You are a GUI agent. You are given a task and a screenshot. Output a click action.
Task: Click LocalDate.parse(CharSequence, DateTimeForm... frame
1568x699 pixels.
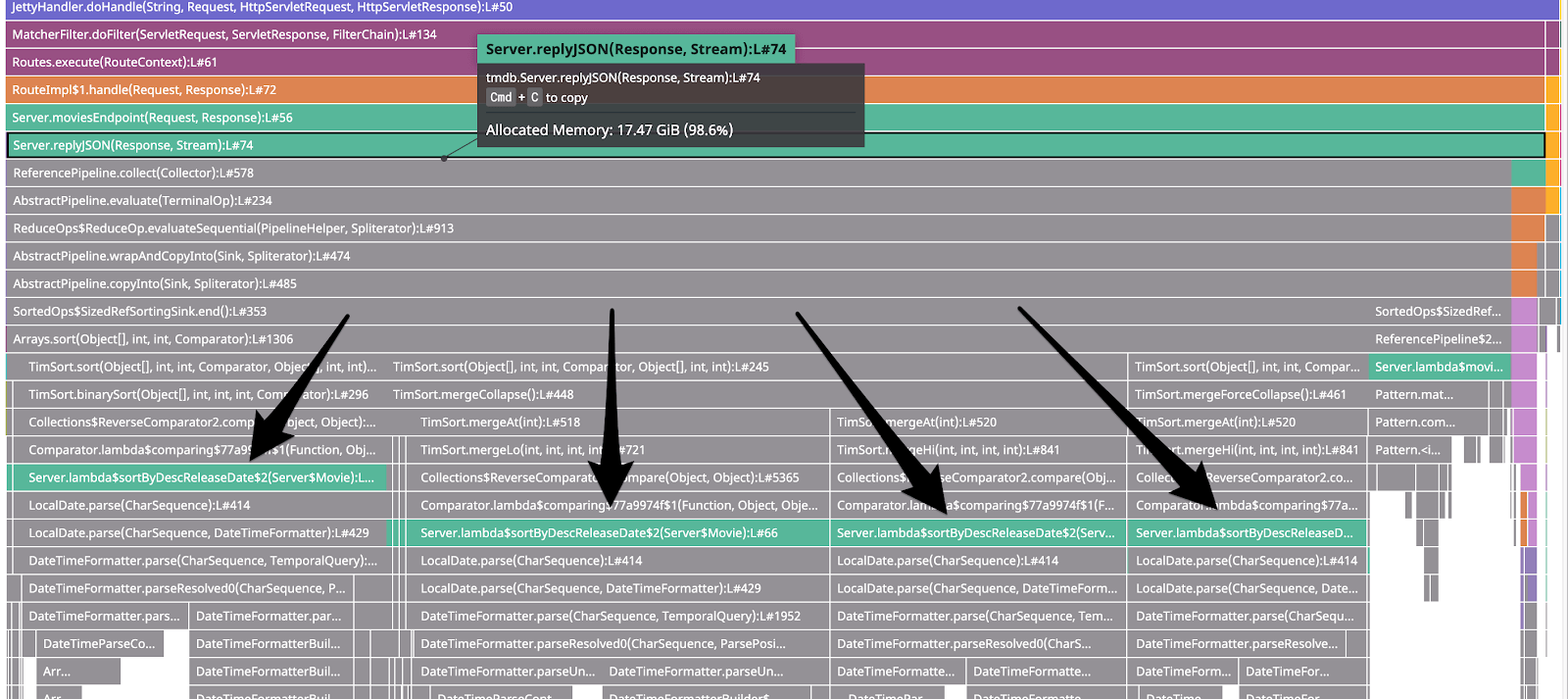pos(978,588)
